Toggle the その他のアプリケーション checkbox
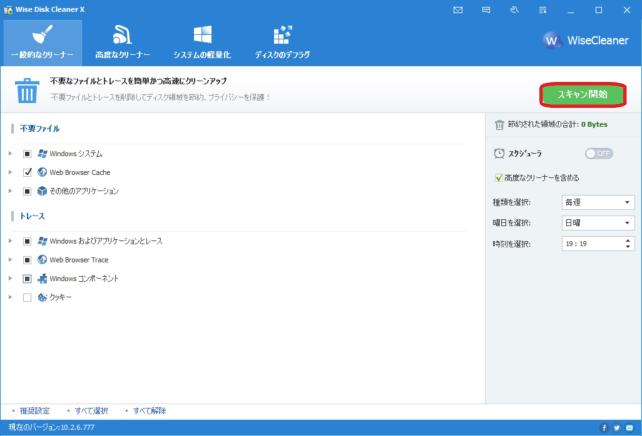 (27, 191)
